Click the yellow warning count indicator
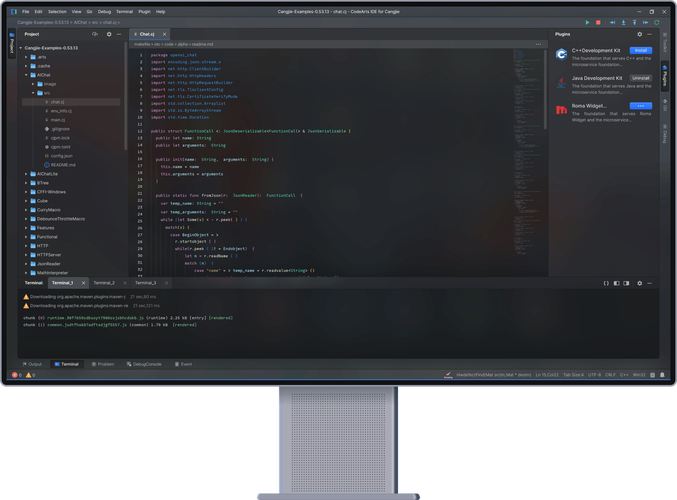Screen dimensions: 677x500 coord(30,375)
